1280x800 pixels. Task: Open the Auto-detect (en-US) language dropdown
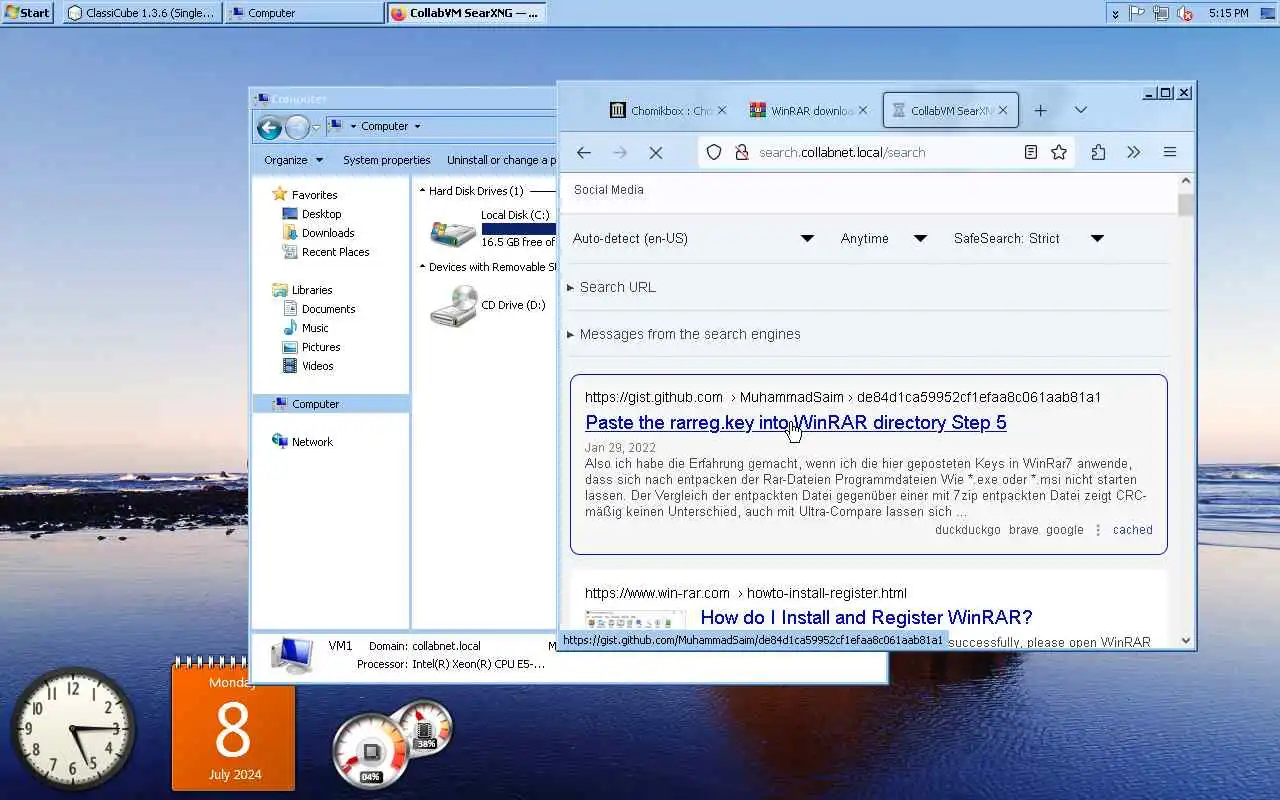693,238
